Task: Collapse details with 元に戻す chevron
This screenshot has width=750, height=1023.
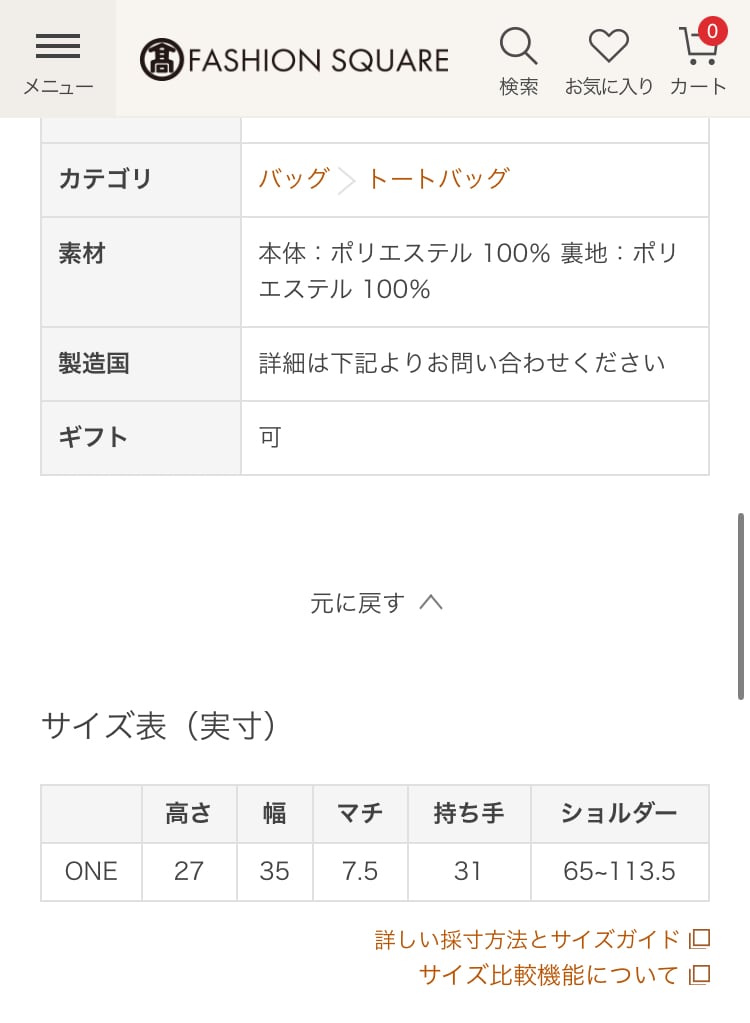Action: tap(431, 602)
